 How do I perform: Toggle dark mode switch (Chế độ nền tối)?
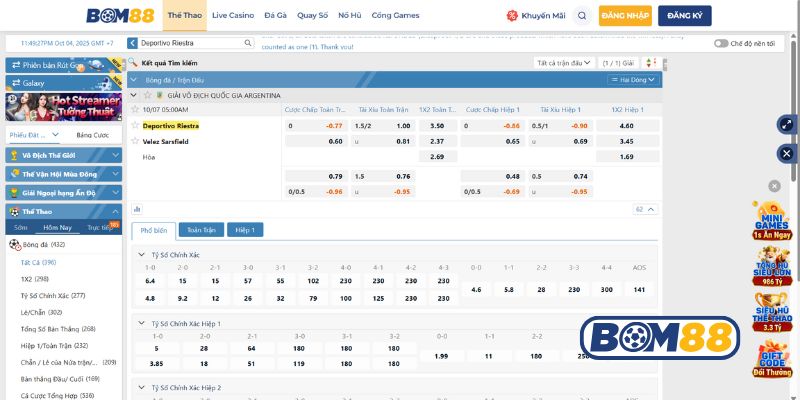(721, 43)
